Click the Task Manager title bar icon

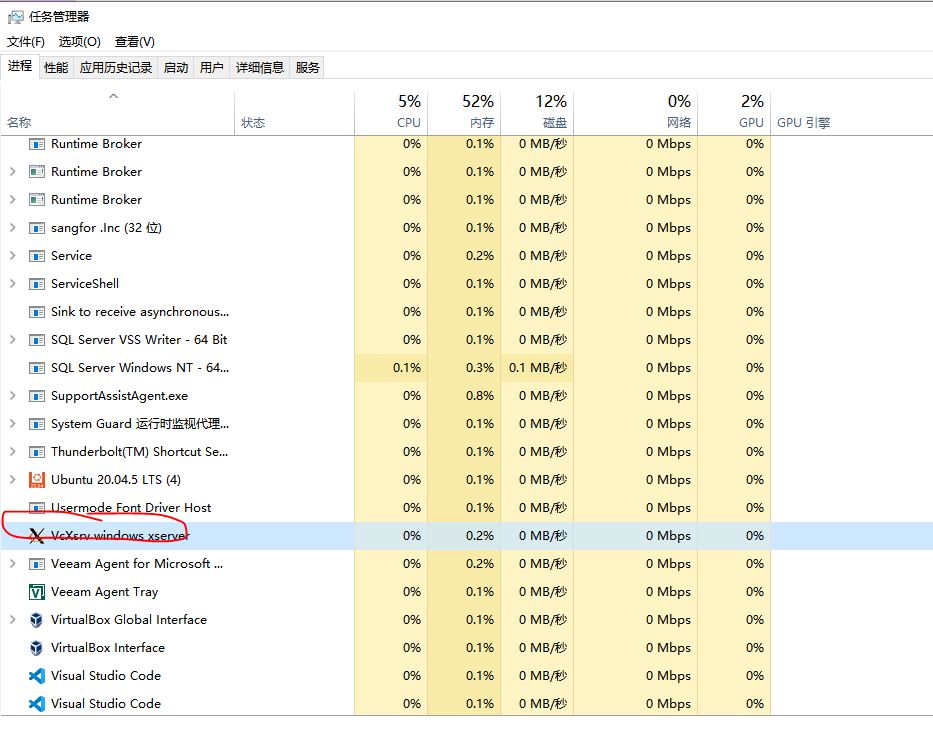click(x=15, y=17)
